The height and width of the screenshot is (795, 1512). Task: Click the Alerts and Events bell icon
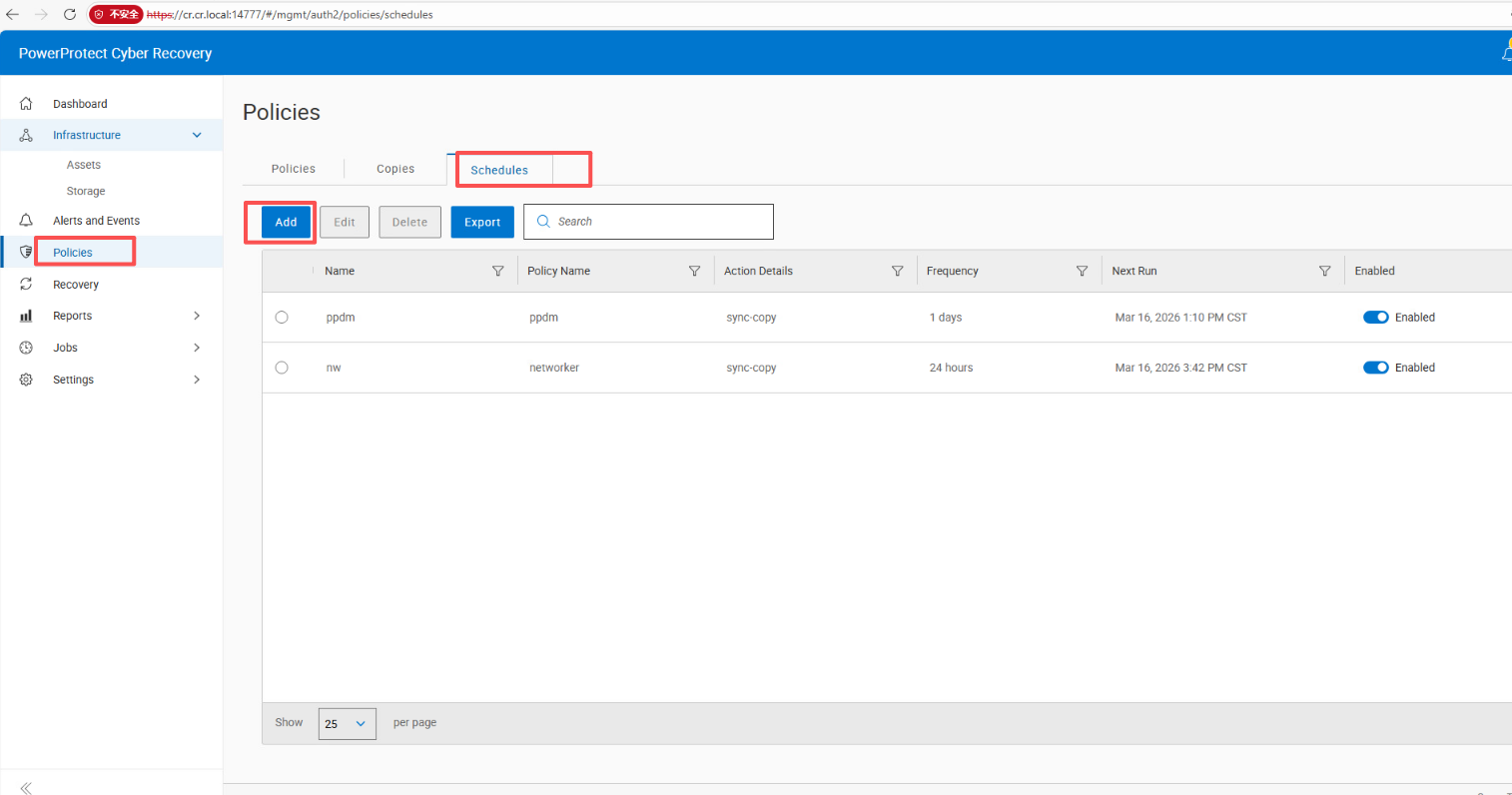[26, 221]
